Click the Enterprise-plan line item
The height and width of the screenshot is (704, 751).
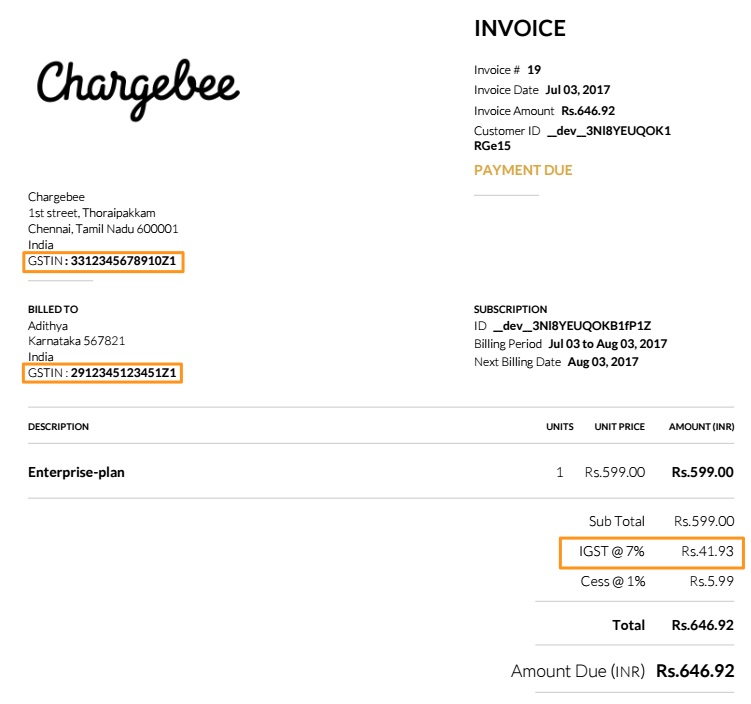tap(76, 472)
